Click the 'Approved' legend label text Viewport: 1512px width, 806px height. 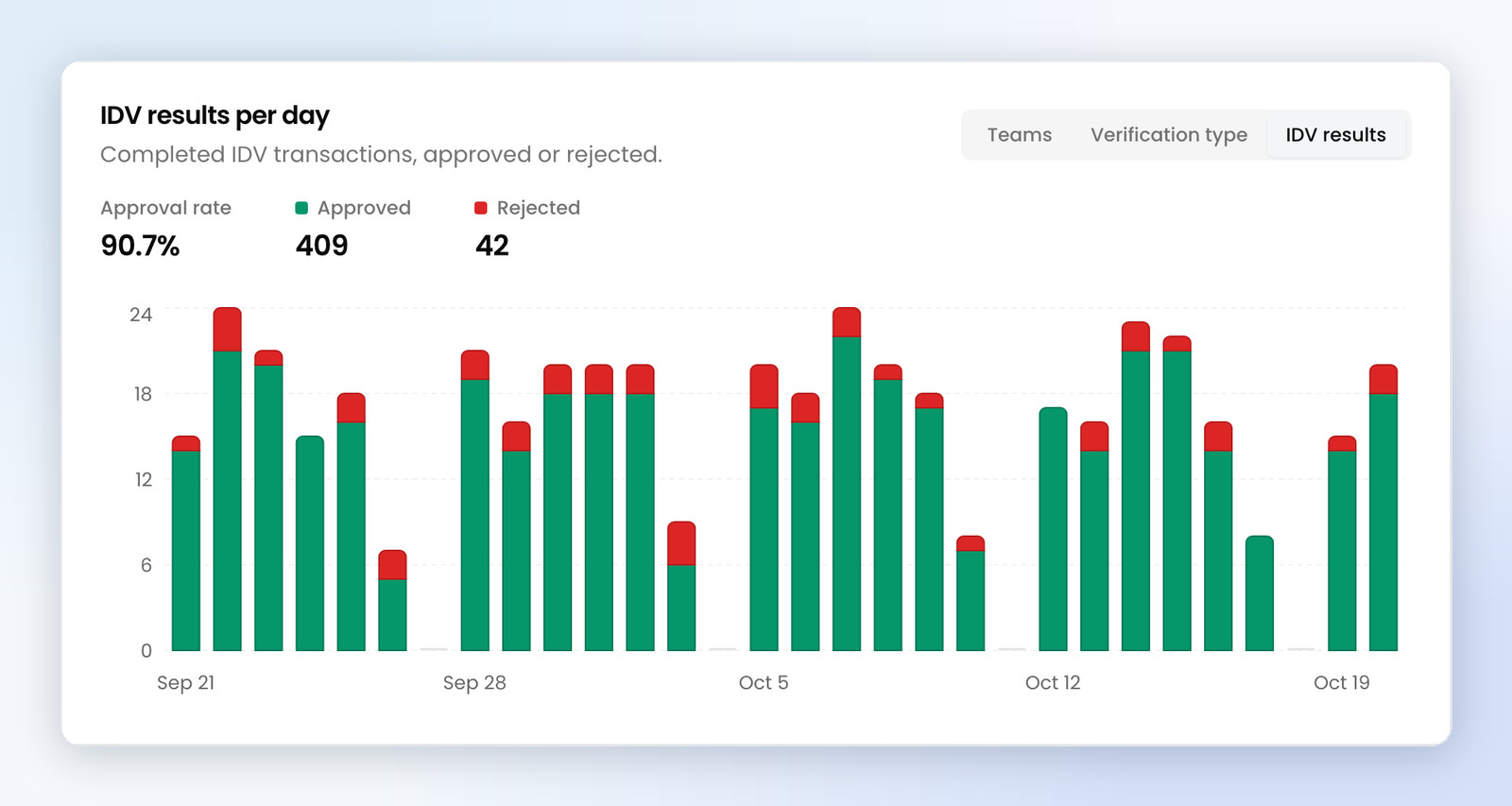[x=364, y=208]
